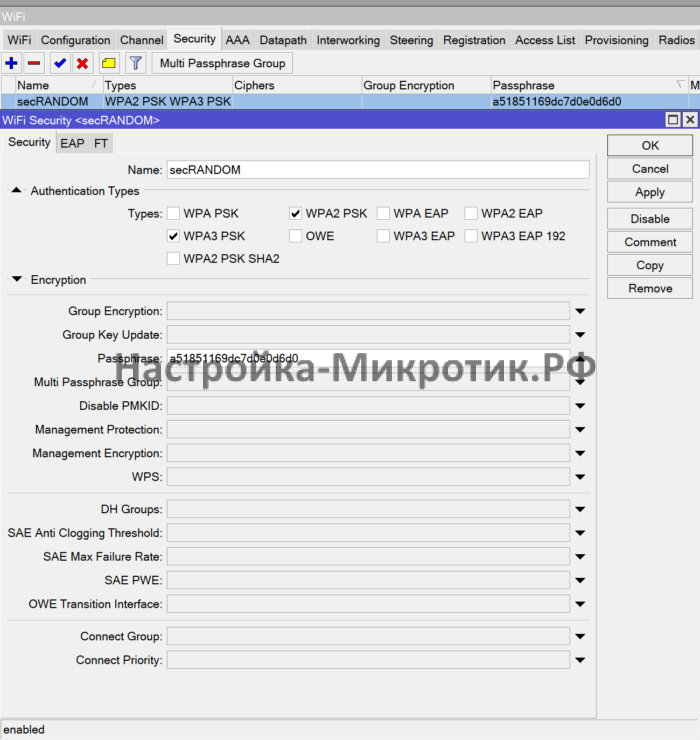Open the AAA tab
700x740 pixels.
tap(237, 40)
